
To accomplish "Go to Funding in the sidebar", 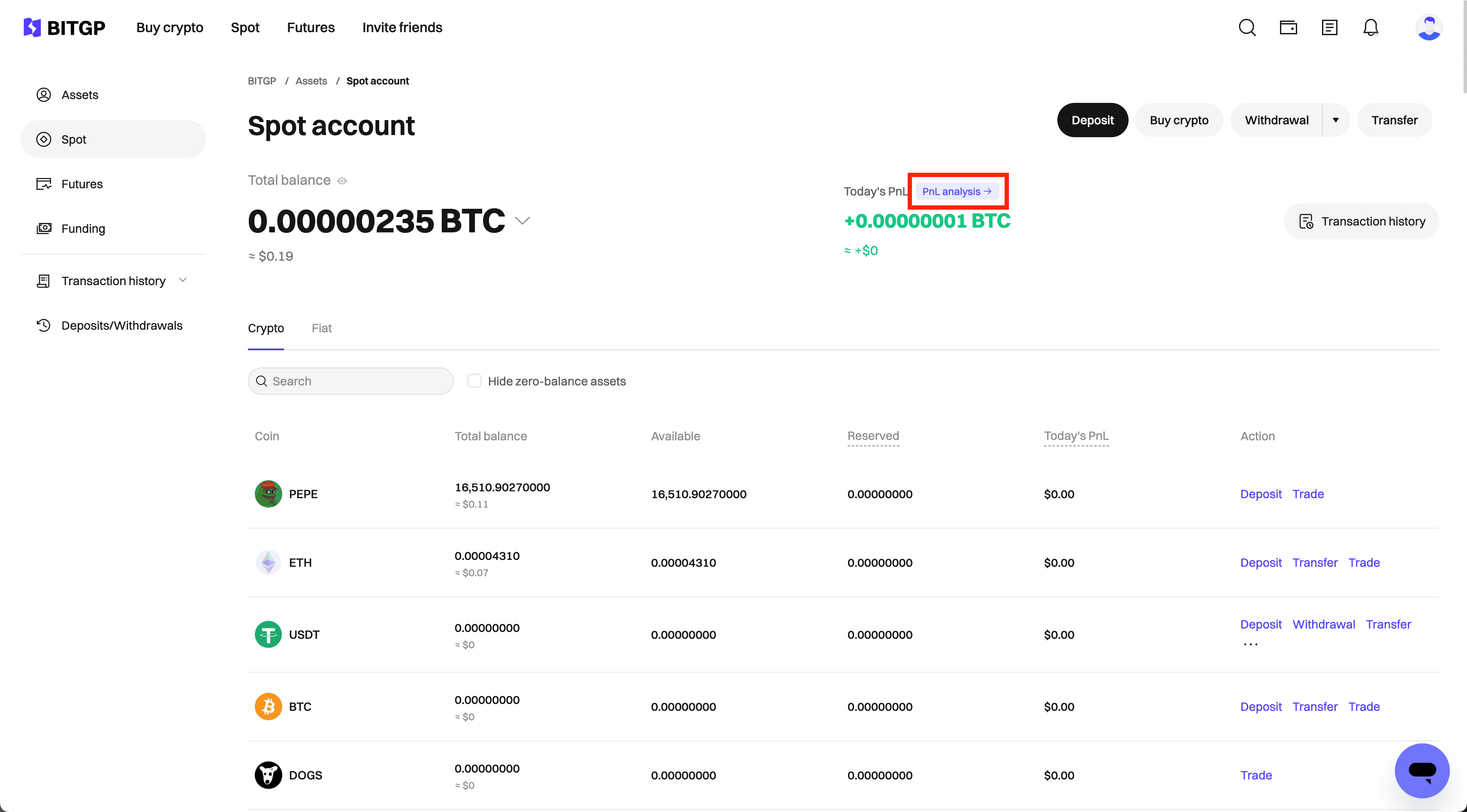I will [113, 228].
